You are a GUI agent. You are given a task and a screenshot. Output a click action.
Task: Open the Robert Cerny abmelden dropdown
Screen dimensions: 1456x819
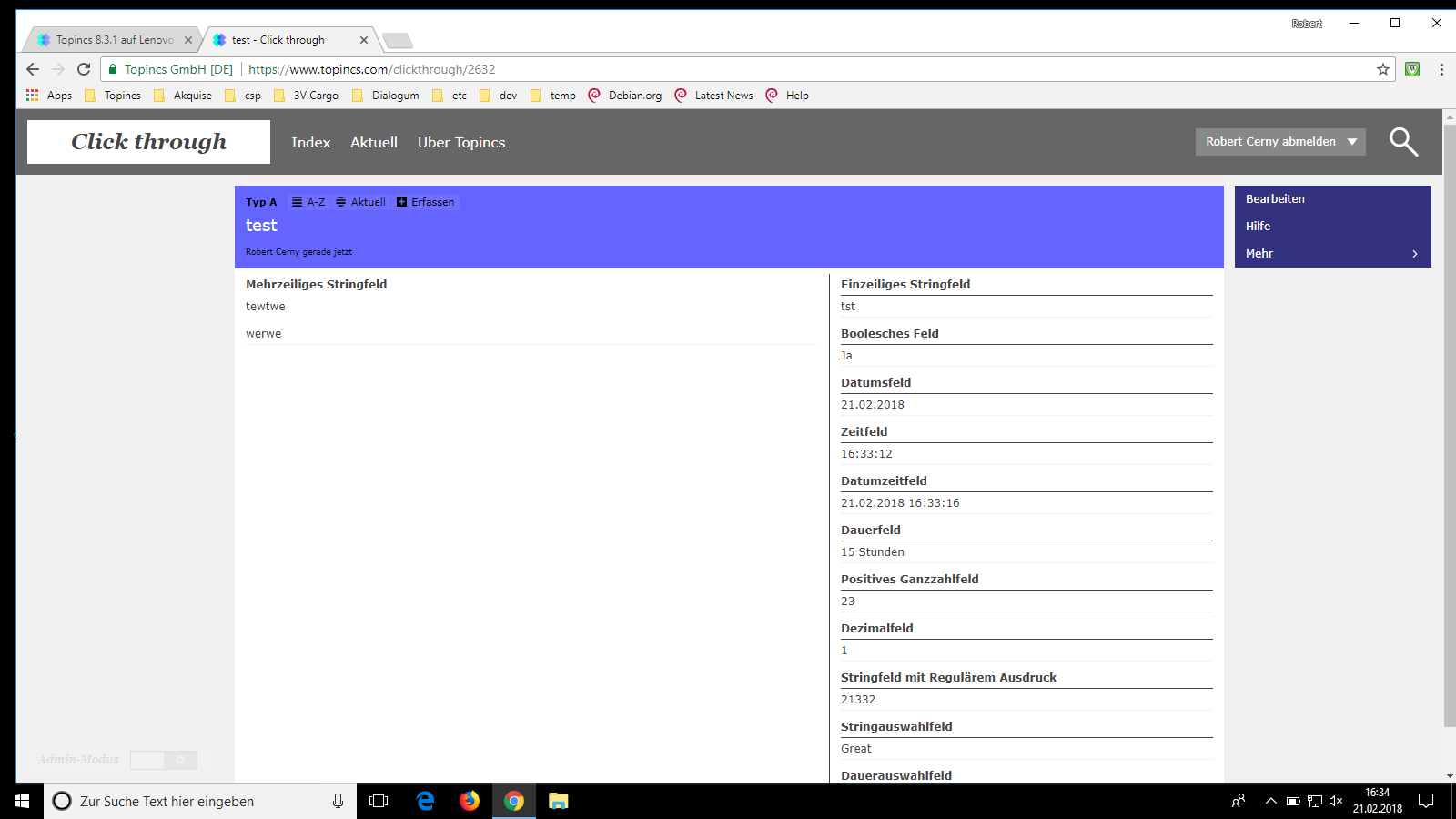(x=1279, y=142)
